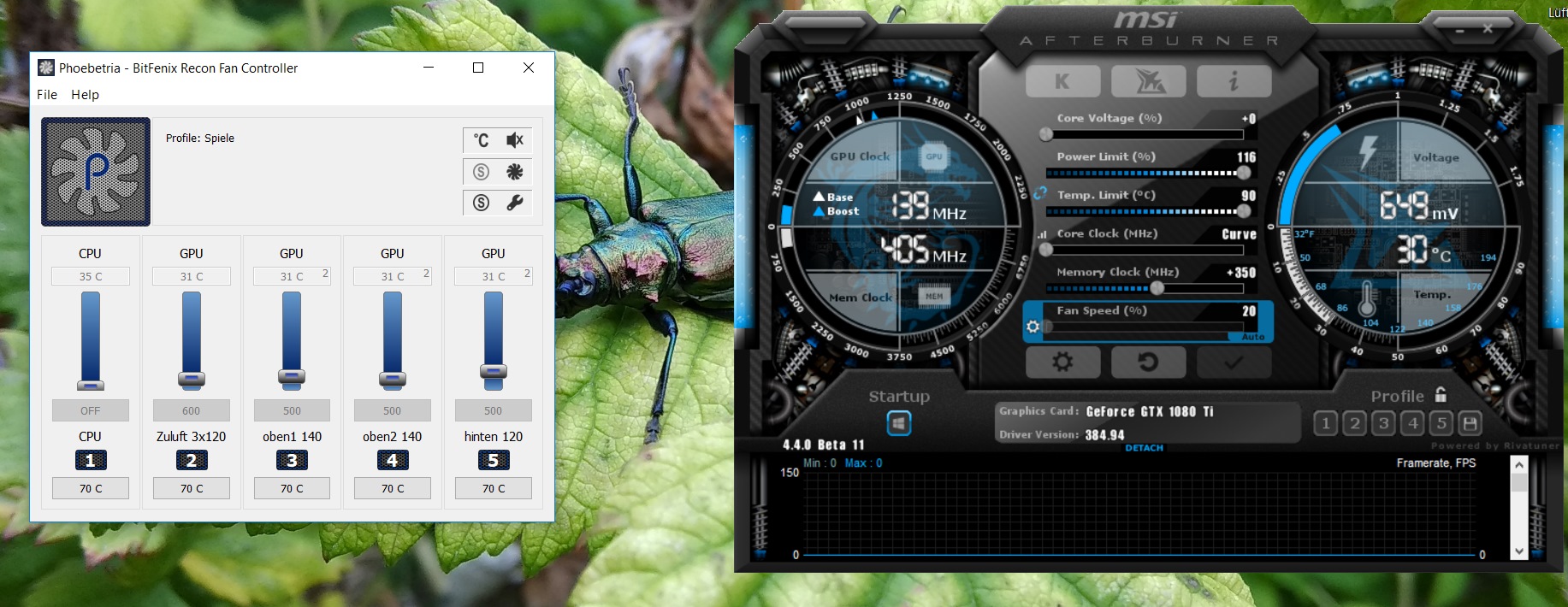Select Afterburner profile slot 1
Image resolution: width=1568 pixels, height=607 pixels.
(x=1325, y=423)
